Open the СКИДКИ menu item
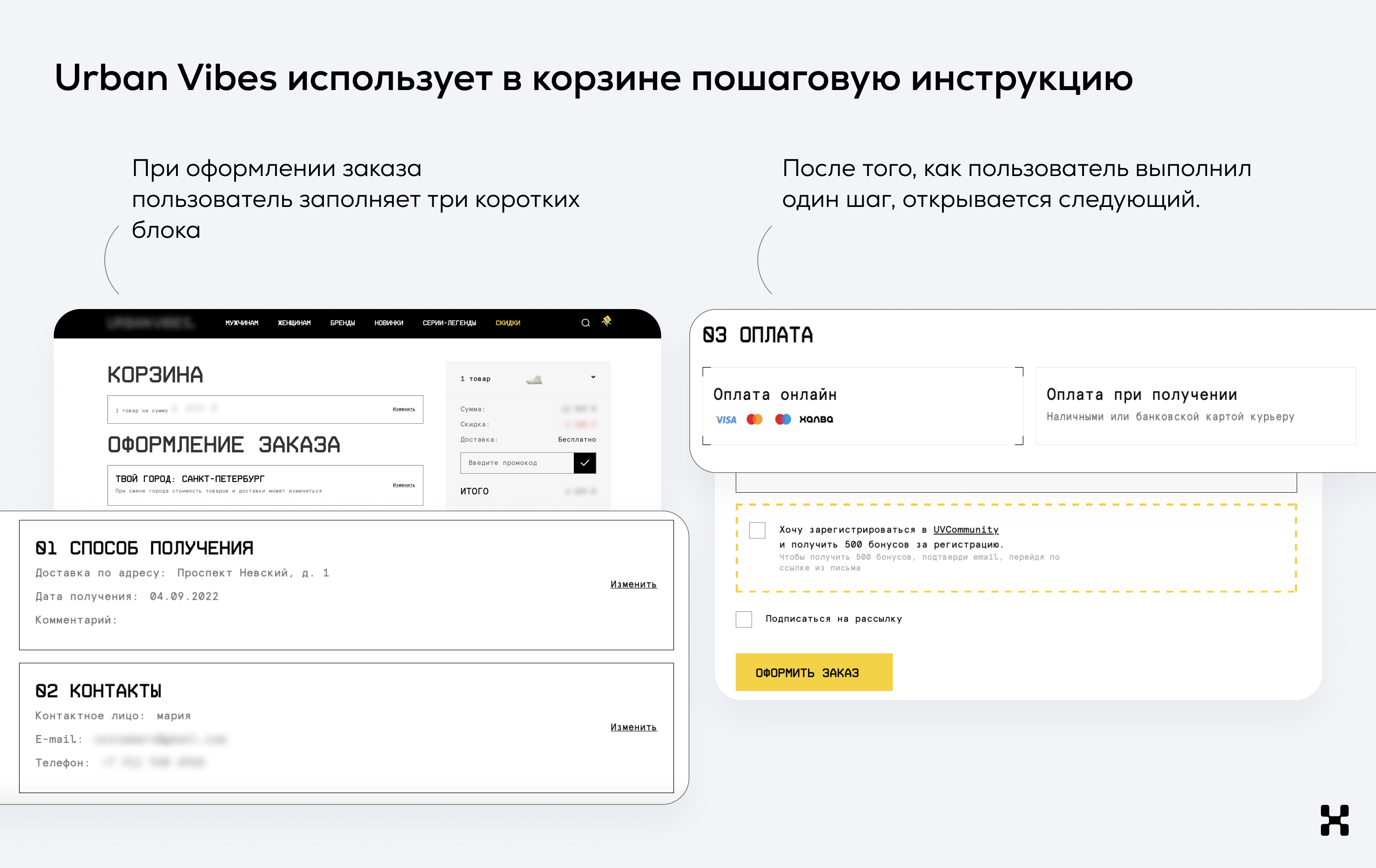This screenshot has height=868, width=1376. (x=507, y=322)
